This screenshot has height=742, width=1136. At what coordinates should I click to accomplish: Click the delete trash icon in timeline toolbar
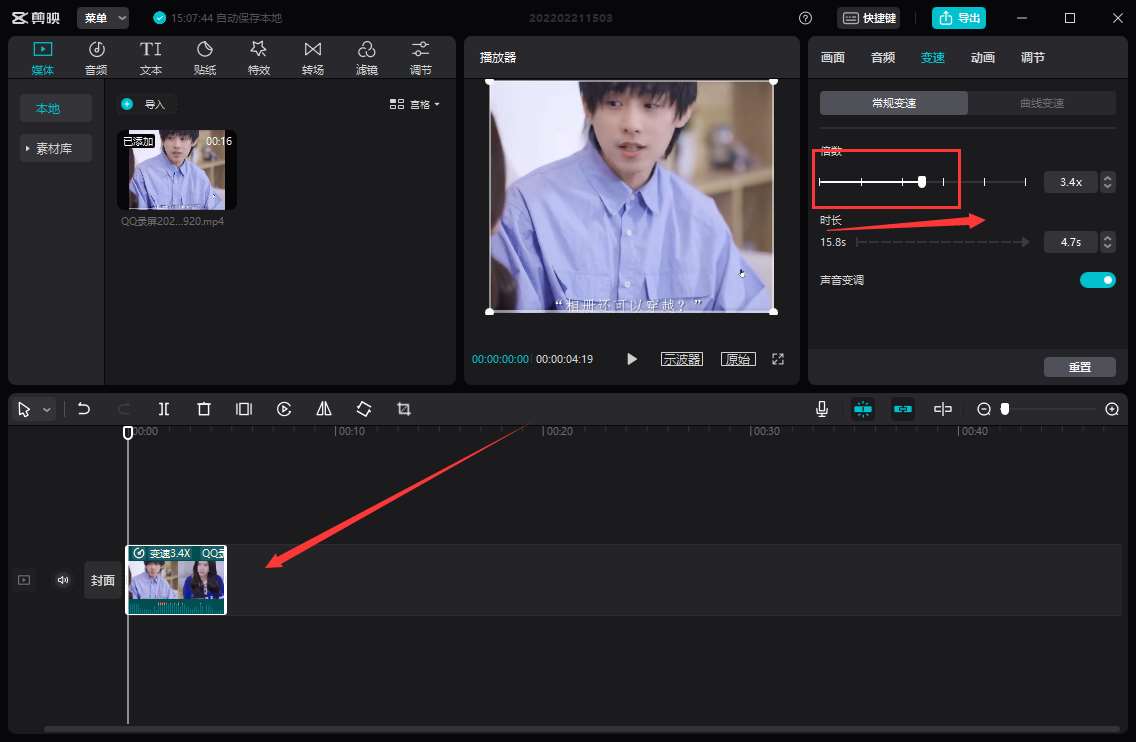(204, 409)
